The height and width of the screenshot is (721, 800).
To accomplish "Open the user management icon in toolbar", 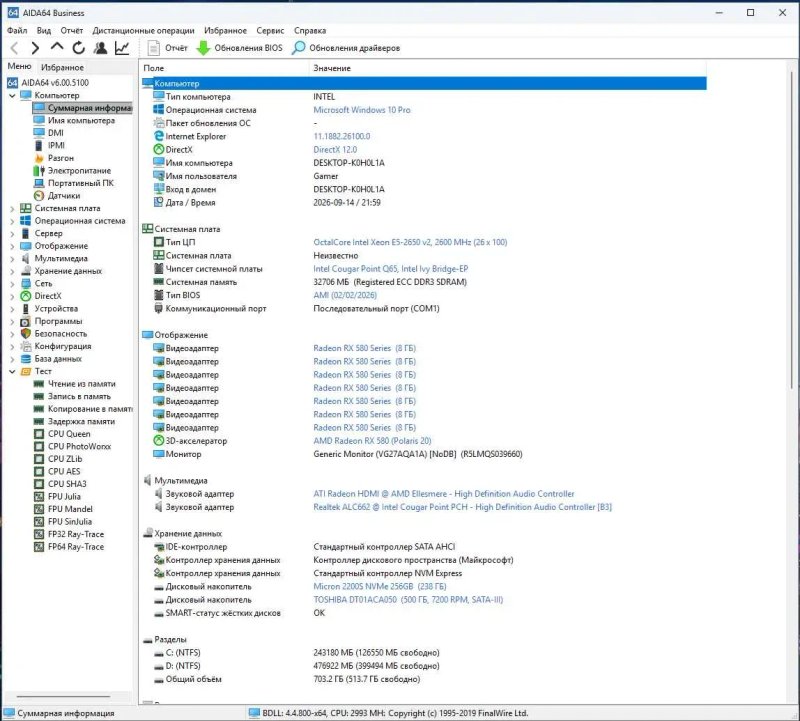I will point(101,48).
